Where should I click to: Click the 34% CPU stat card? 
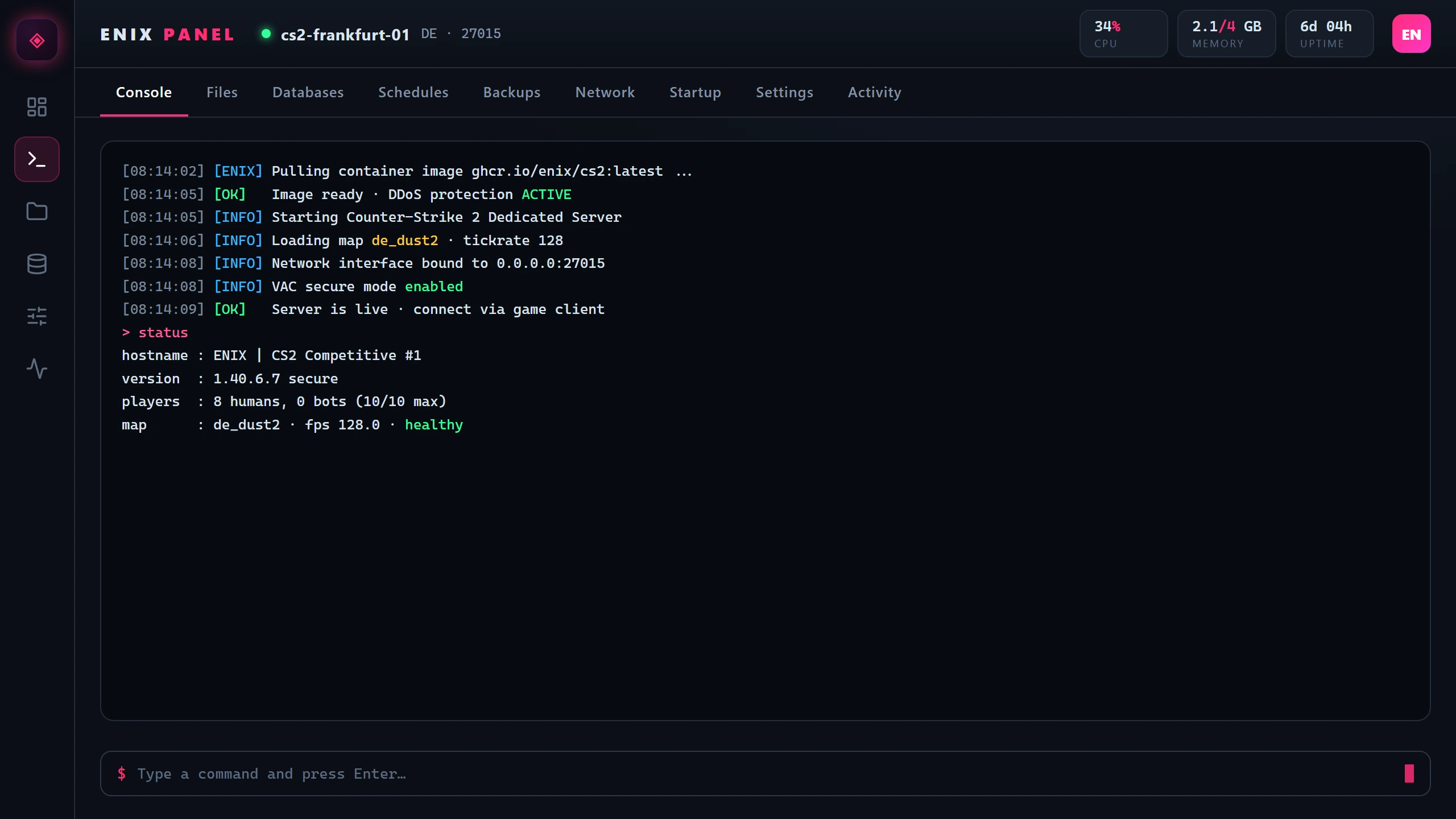(1123, 34)
